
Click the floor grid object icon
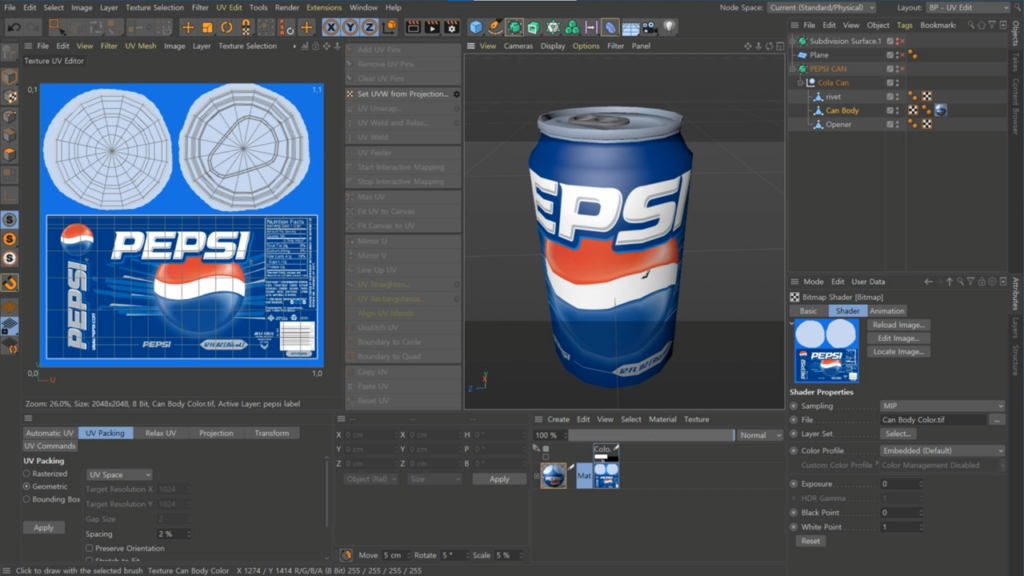click(x=630, y=27)
